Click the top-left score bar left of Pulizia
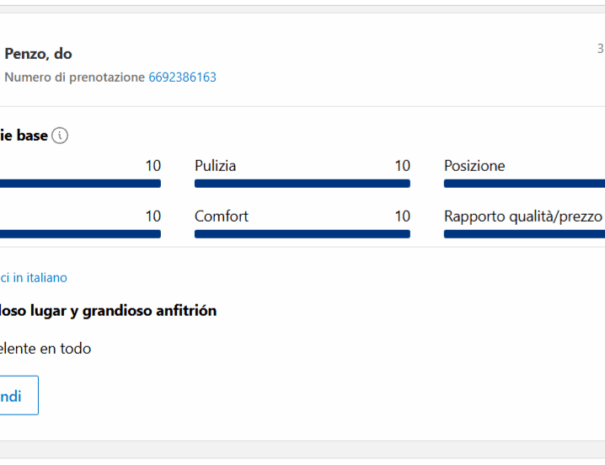This screenshot has height=465, width=605. point(80,183)
